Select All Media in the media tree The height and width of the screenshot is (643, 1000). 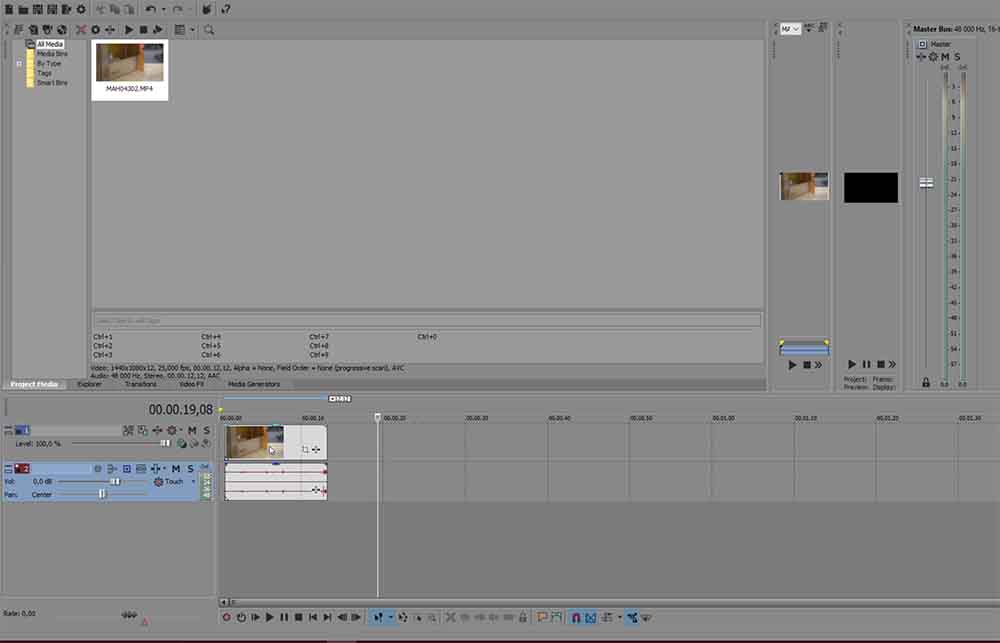coord(50,45)
